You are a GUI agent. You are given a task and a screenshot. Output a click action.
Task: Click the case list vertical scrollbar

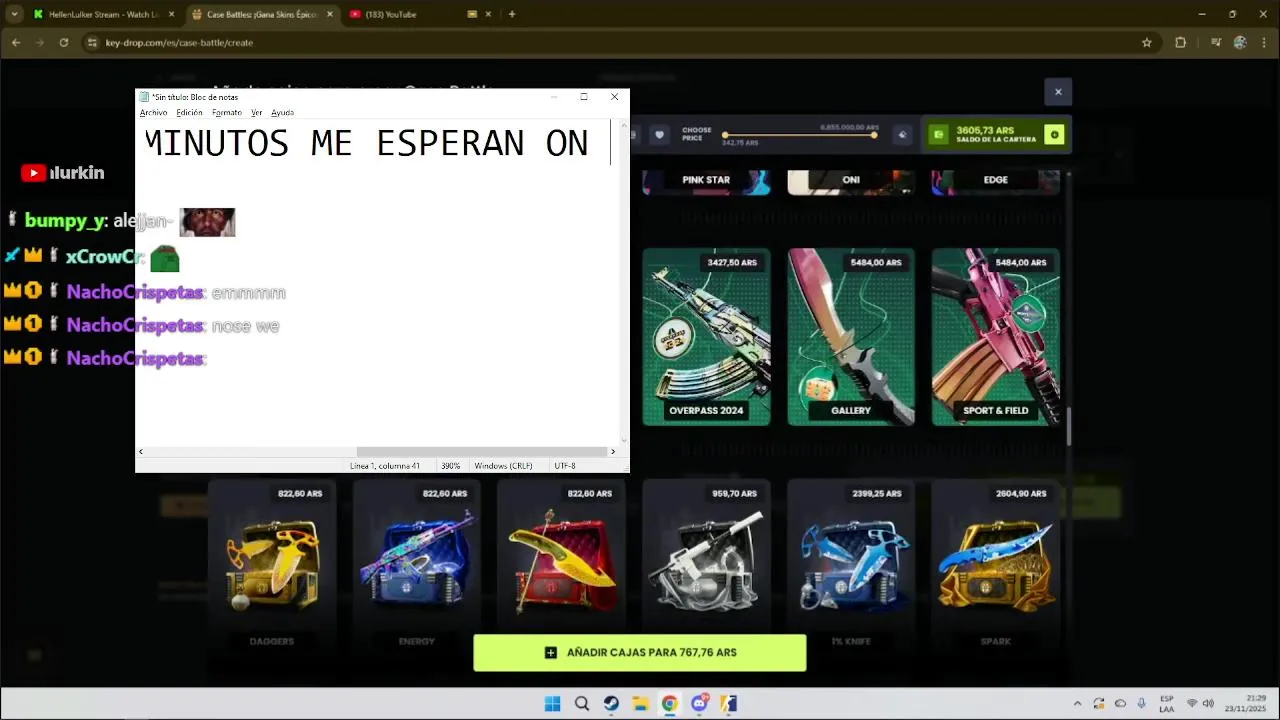[1068, 427]
